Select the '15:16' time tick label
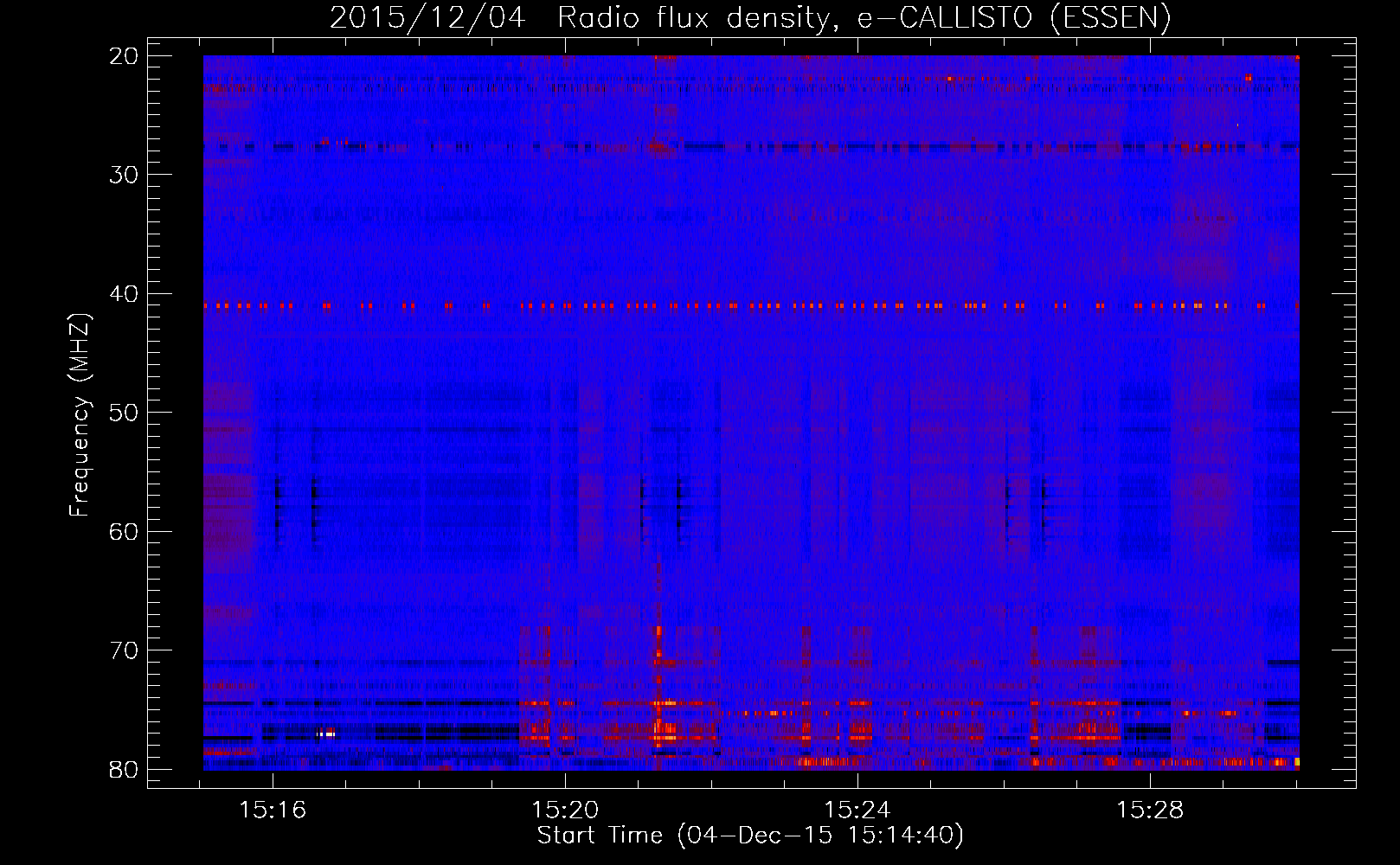The width and height of the screenshot is (1400, 865). [x=273, y=811]
